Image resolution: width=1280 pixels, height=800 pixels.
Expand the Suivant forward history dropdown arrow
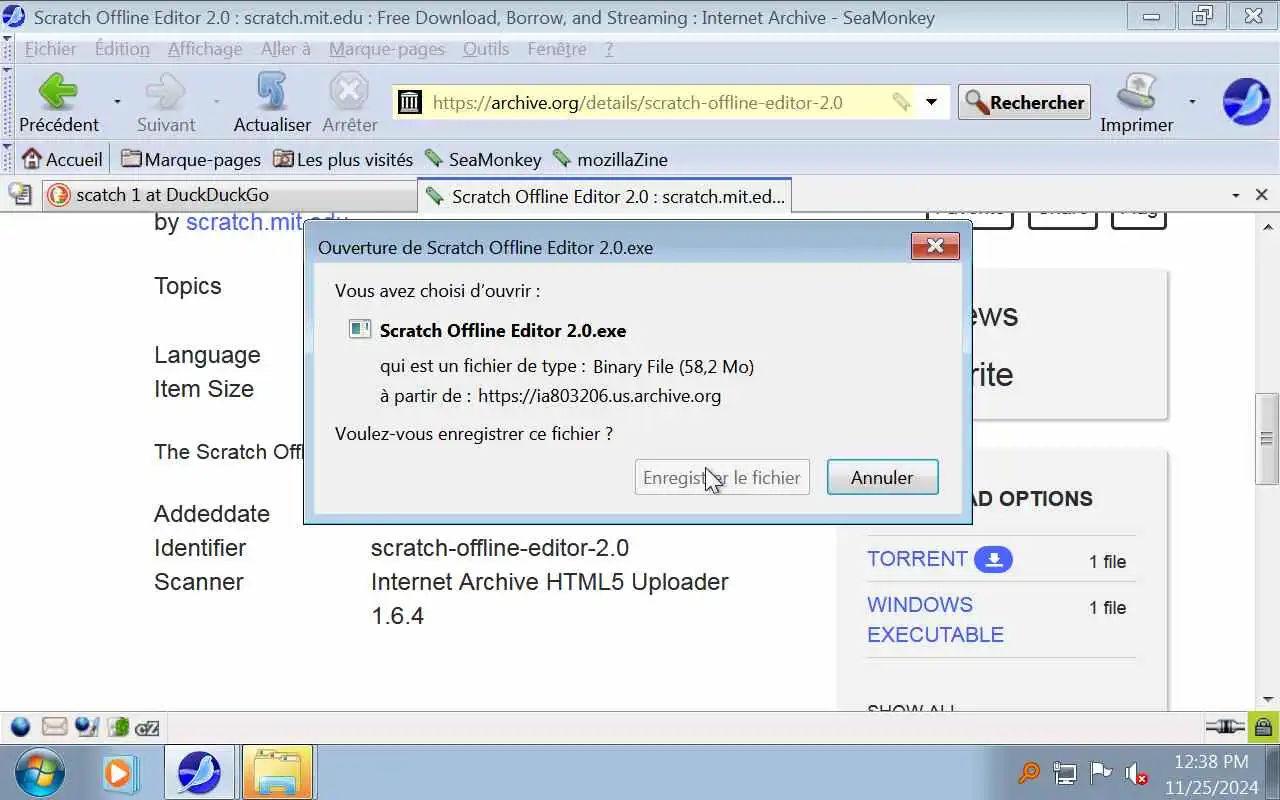[x=216, y=102]
